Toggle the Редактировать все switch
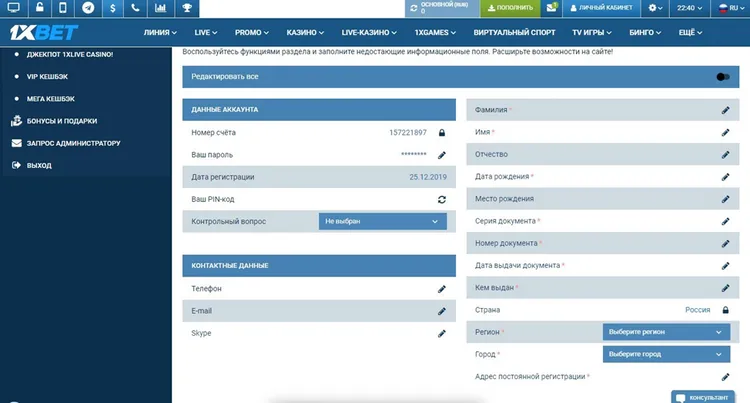 pos(723,76)
